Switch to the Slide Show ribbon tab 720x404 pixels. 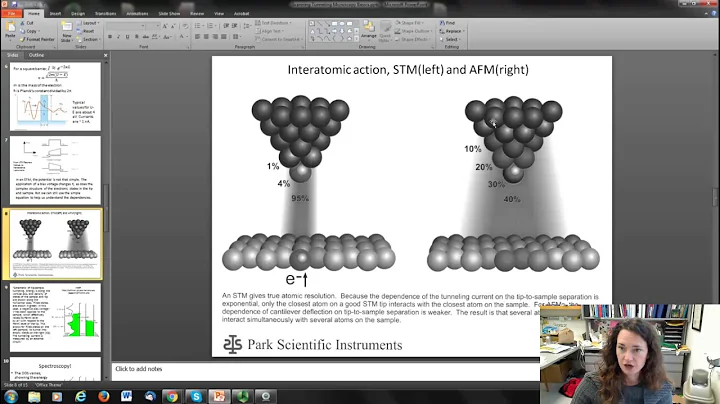point(169,14)
